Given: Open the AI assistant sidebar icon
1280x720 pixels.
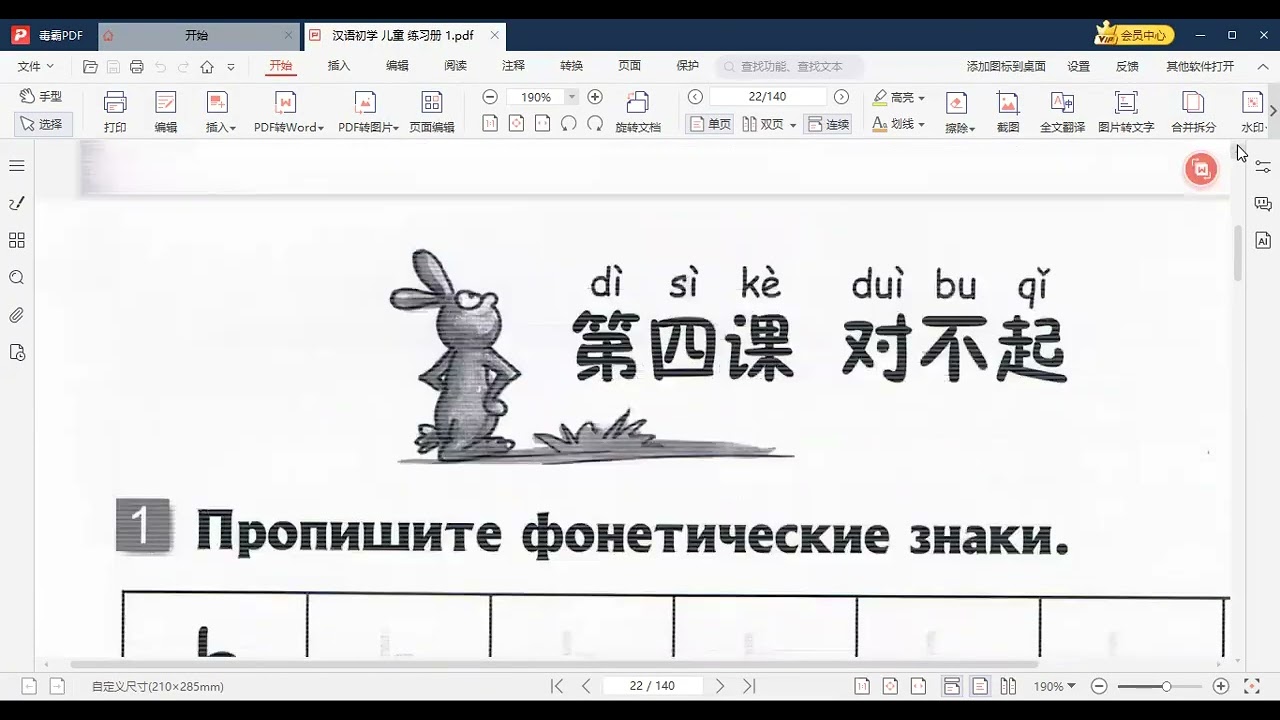Looking at the screenshot, I should pyautogui.click(x=1263, y=240).
